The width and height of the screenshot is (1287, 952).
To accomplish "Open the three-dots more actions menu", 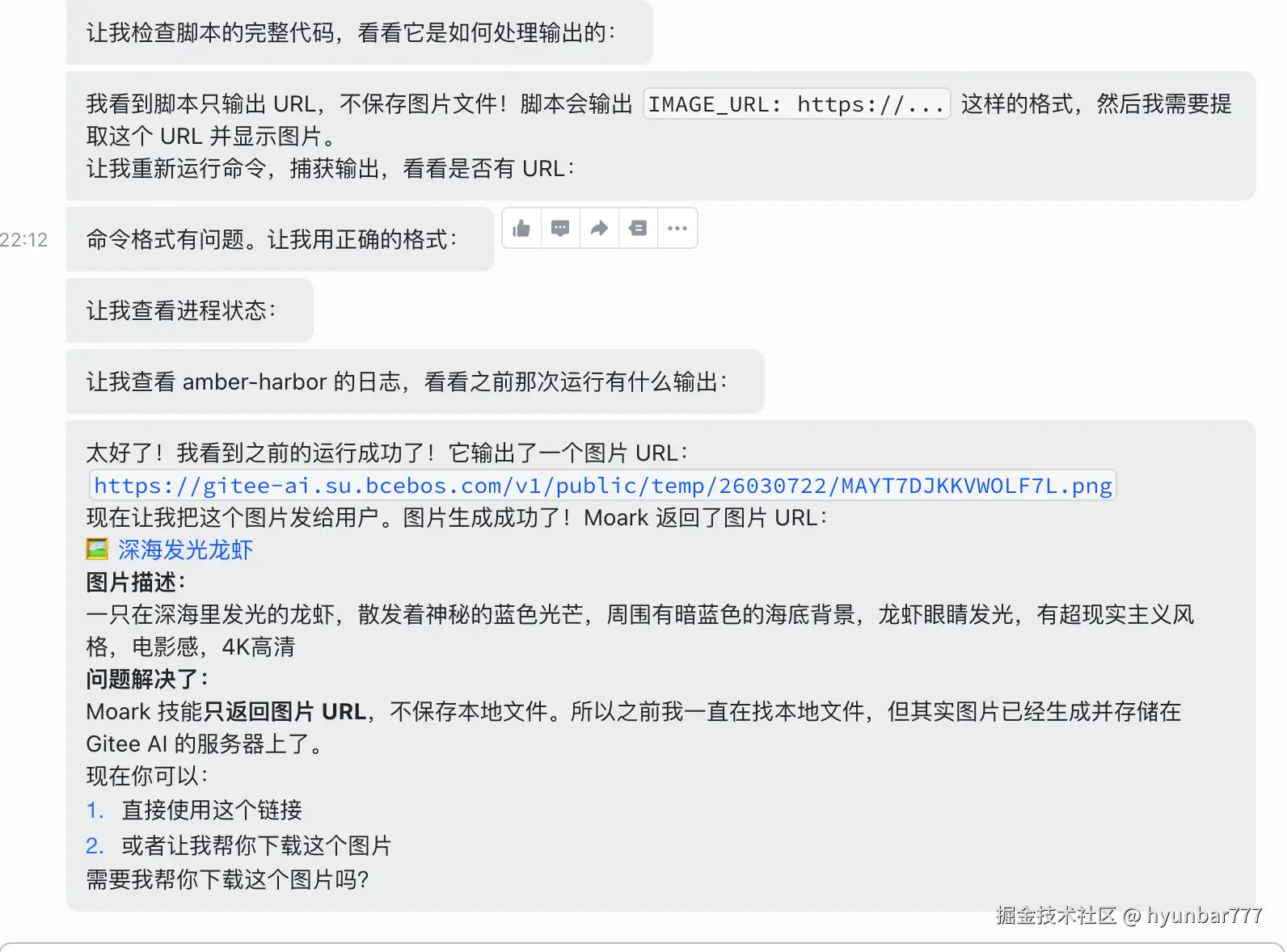I will point(677,229).
